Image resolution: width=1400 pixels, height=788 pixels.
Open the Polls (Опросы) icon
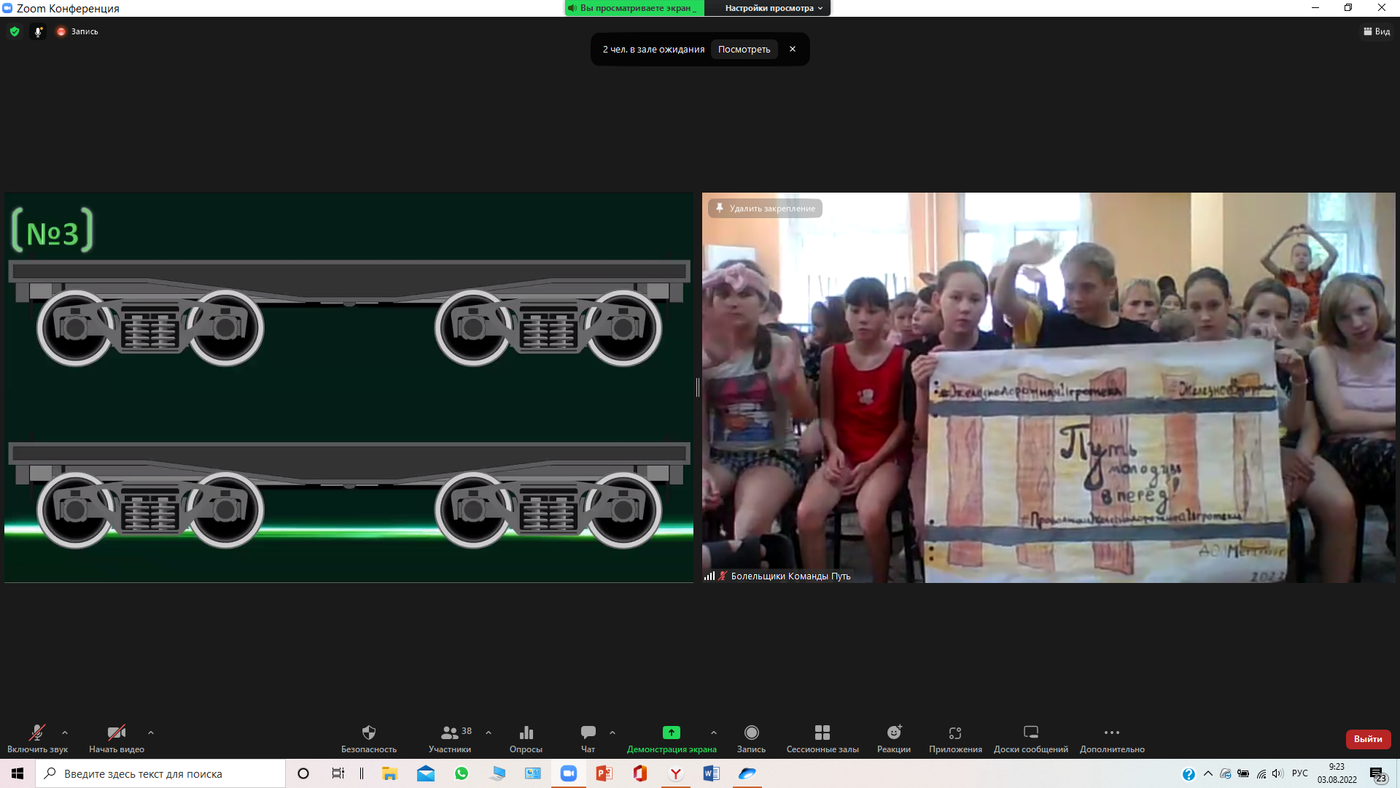526,734
